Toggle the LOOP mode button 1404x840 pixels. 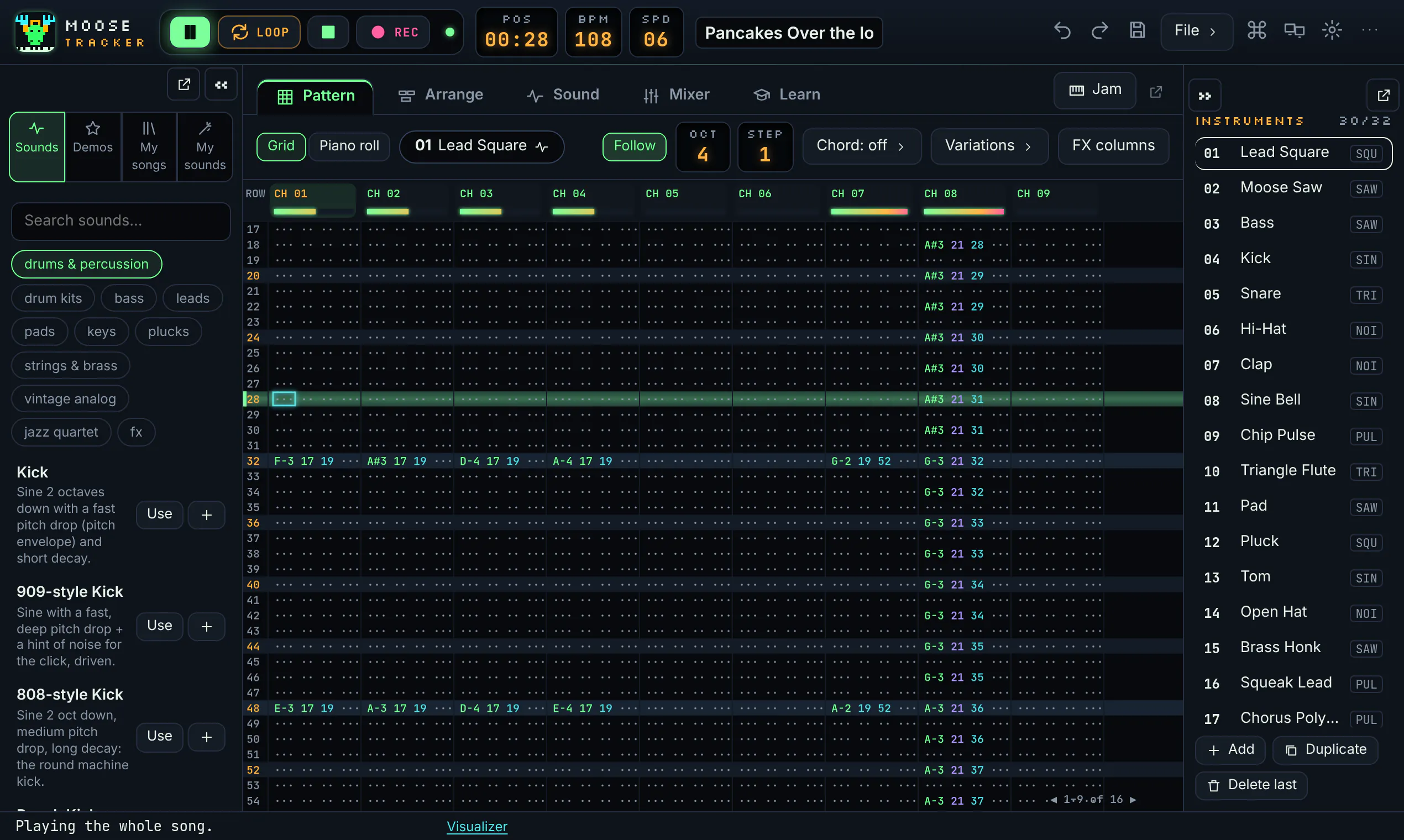259,32
